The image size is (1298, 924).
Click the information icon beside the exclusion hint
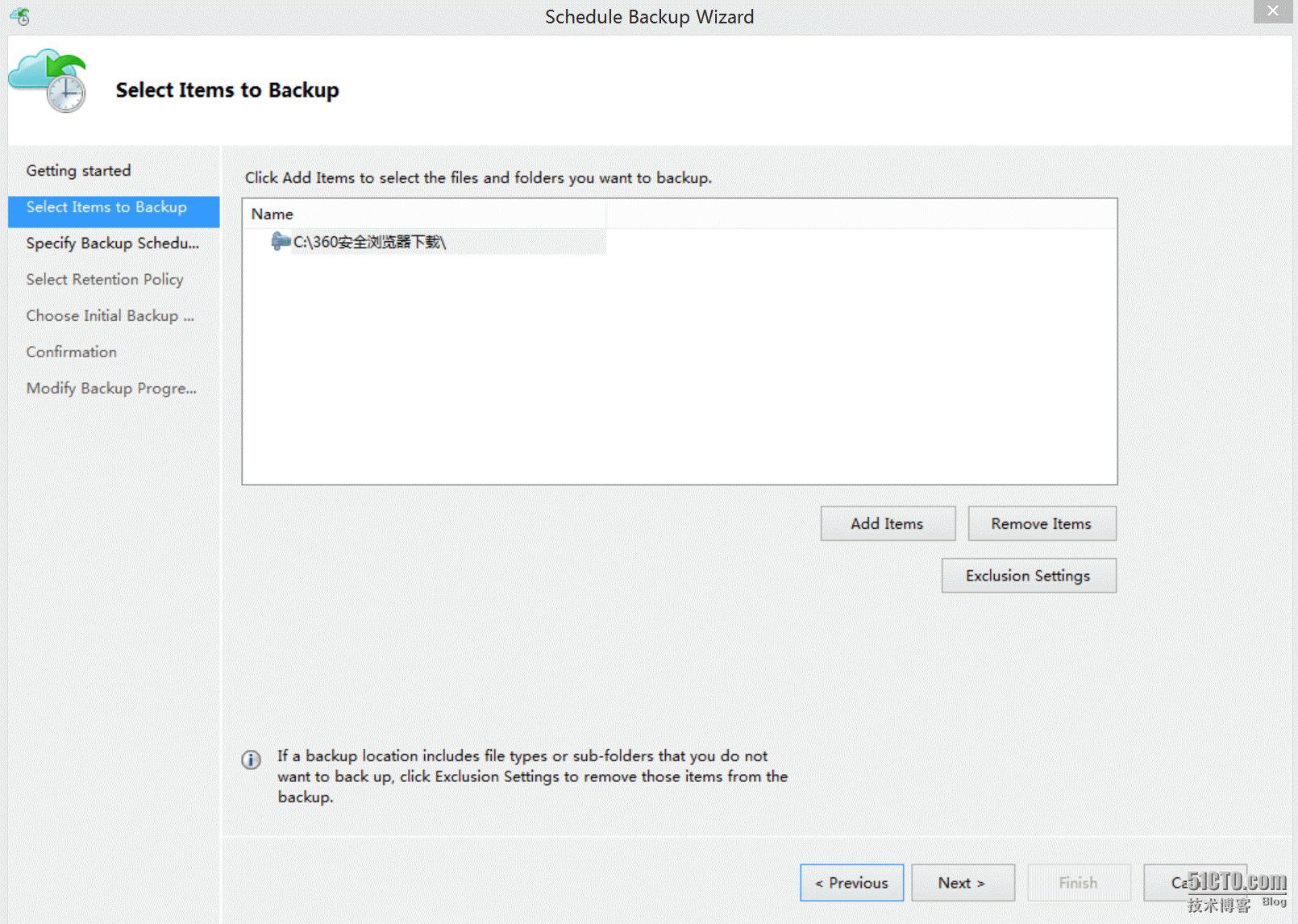252,760
